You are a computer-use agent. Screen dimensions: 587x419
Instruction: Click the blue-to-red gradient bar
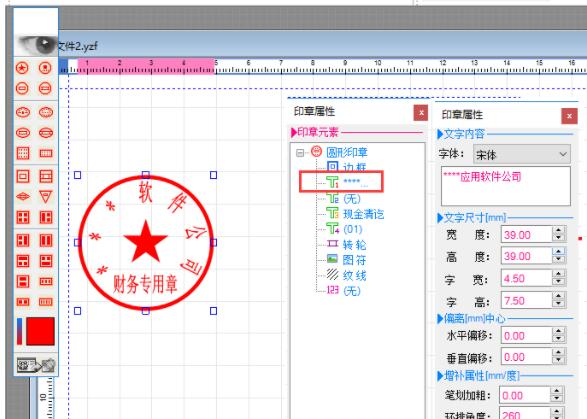point(19,331)
